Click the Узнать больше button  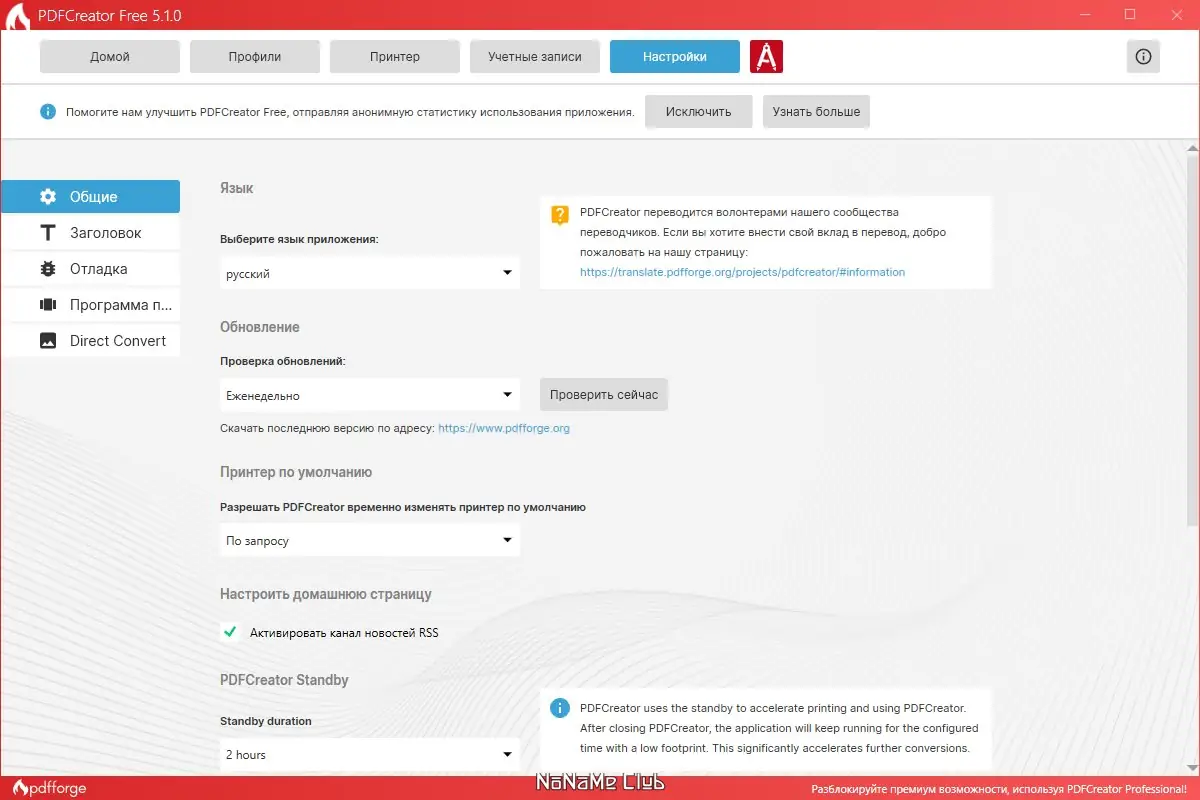(x=816, y=112)
